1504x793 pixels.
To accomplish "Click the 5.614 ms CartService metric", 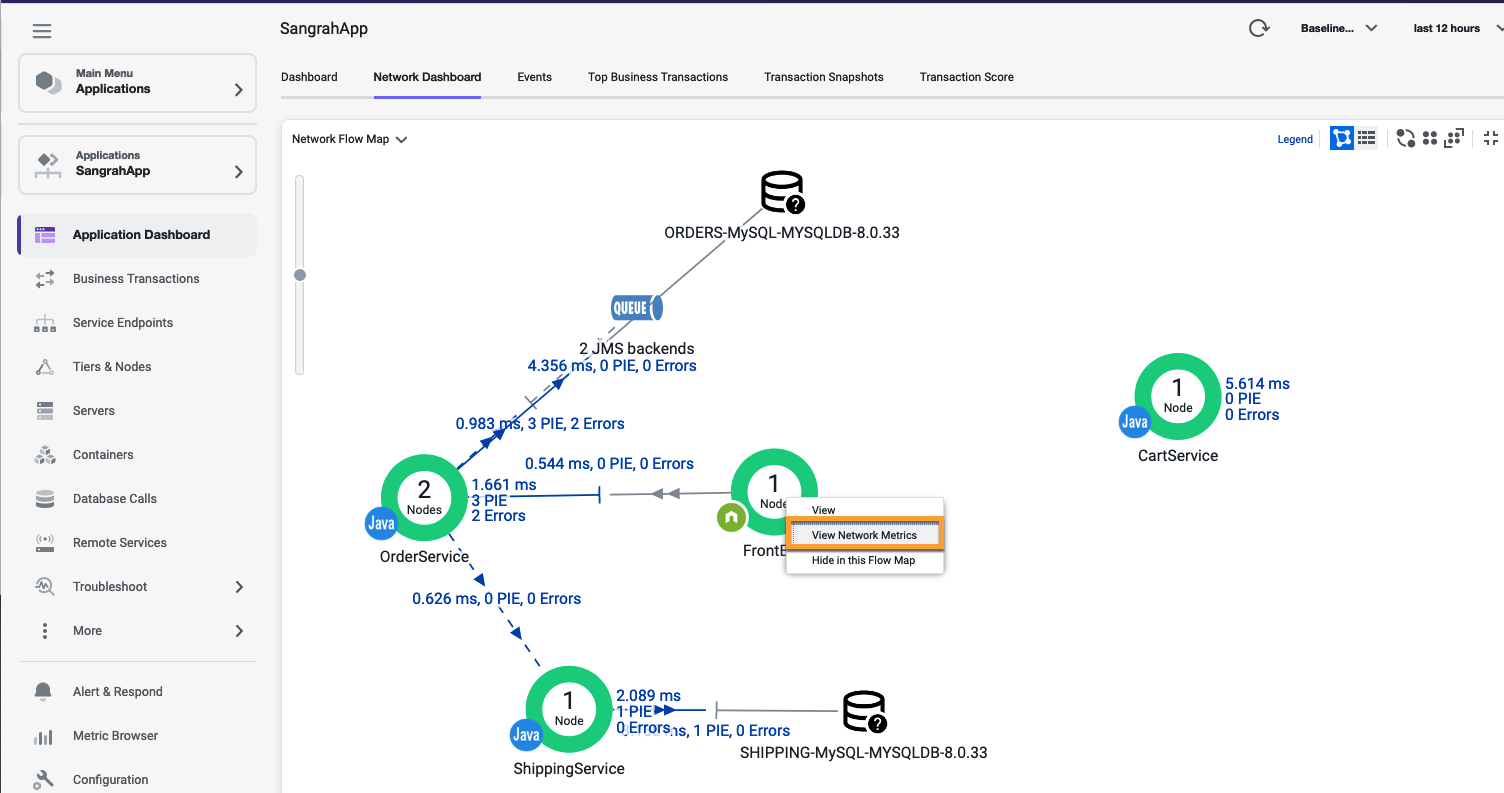I will click(1257, 384).
